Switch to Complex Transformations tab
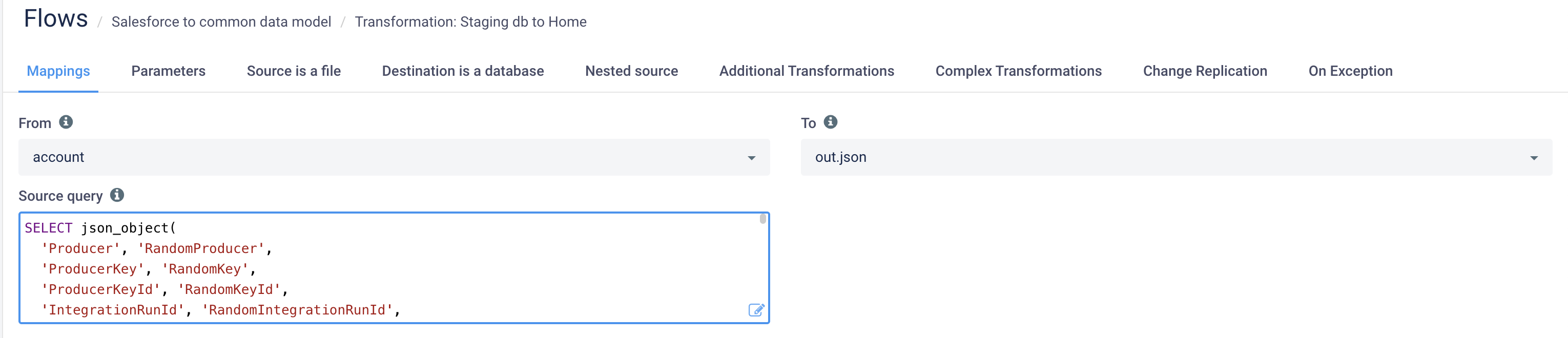Viewport: 1568px width, 338px height. pyautogui.click(x=1018, y=71)
